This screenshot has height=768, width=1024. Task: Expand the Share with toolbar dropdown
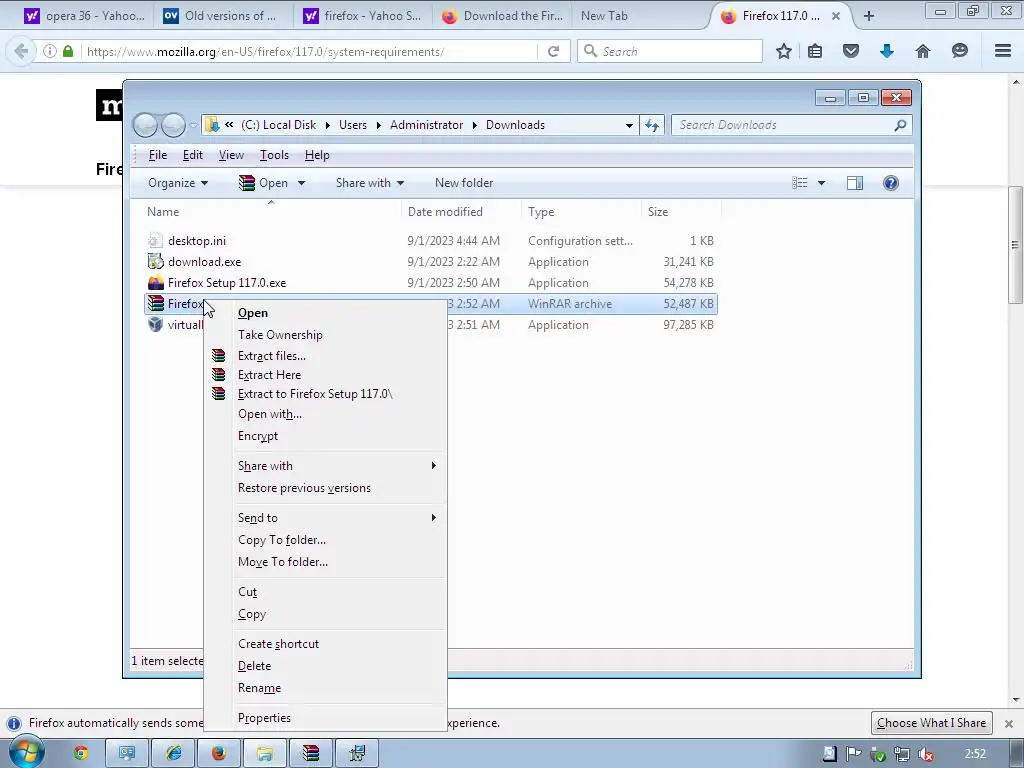pos(400,184)
